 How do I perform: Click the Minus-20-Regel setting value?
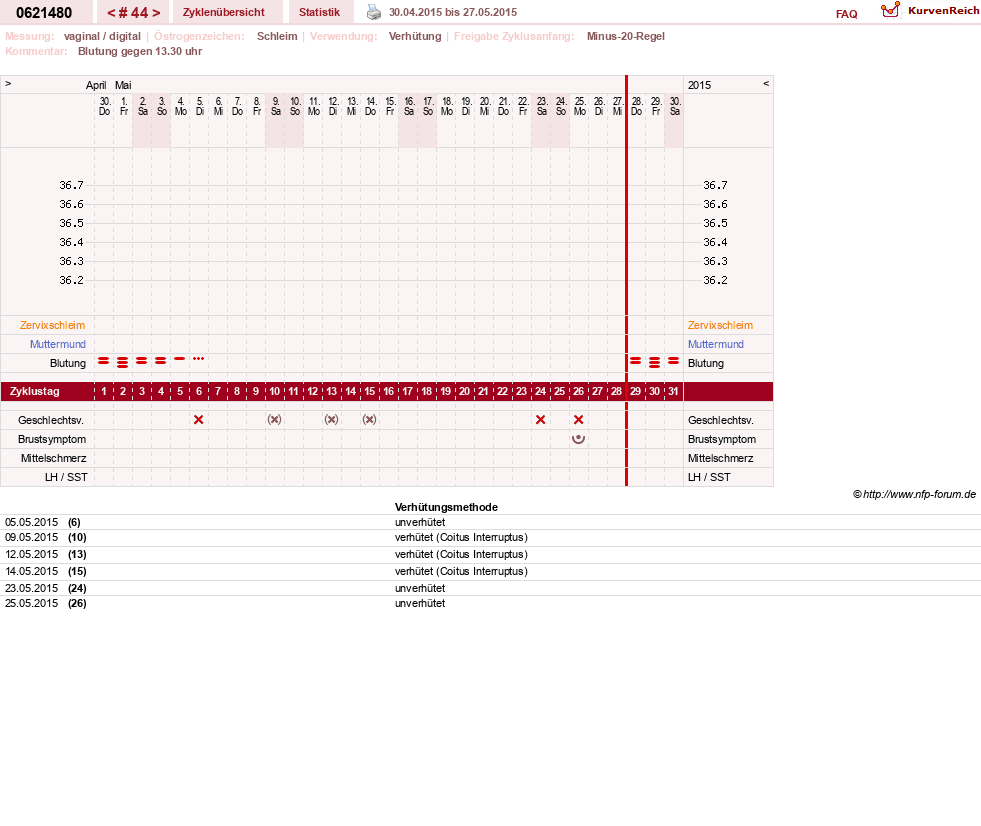[x=626, y=36]
